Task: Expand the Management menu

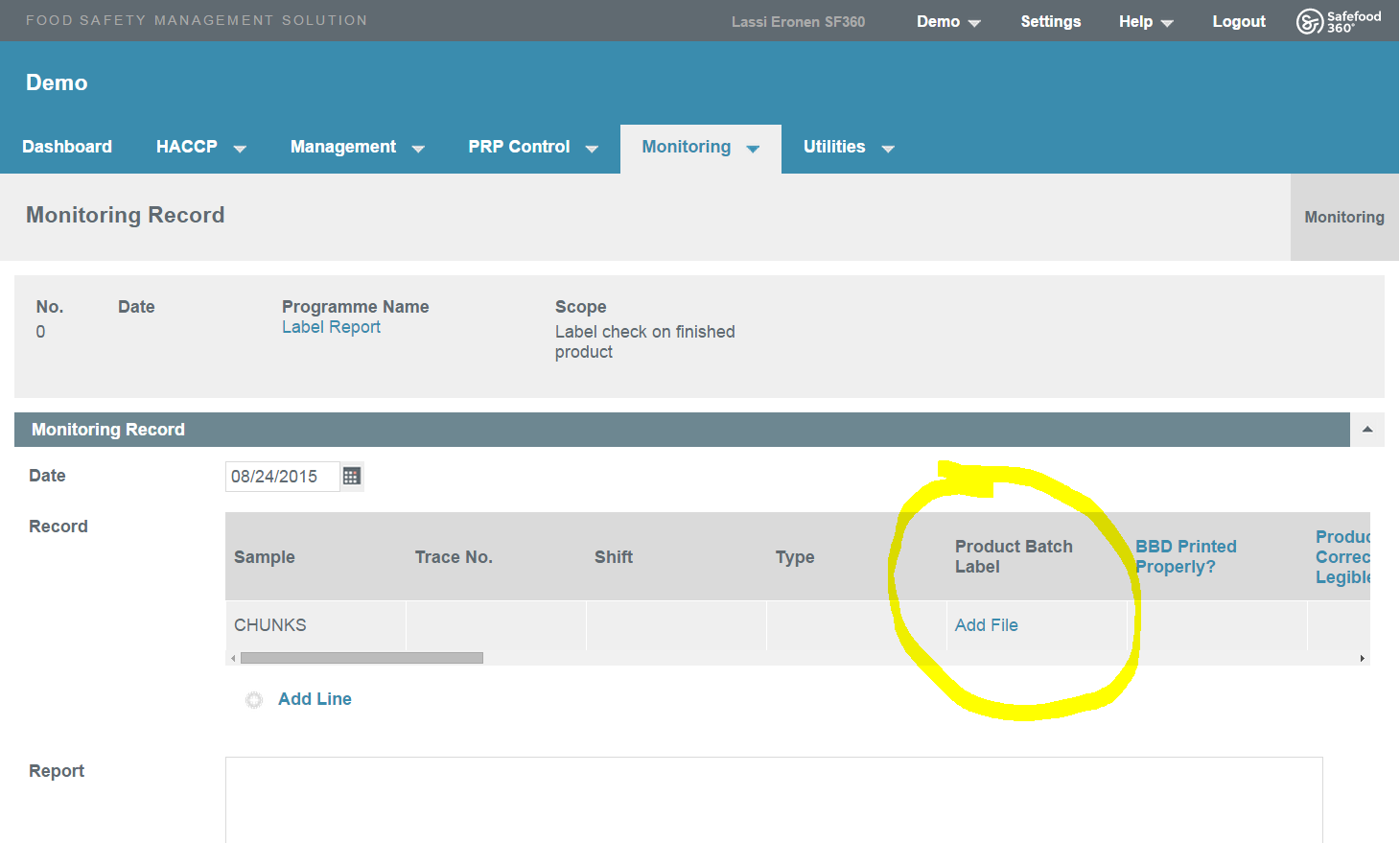Action: tap(358, 148)
